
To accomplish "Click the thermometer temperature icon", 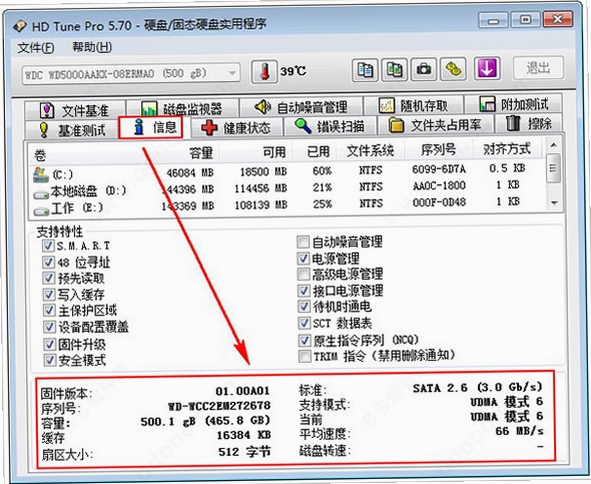I will click(x=264, y=71).
